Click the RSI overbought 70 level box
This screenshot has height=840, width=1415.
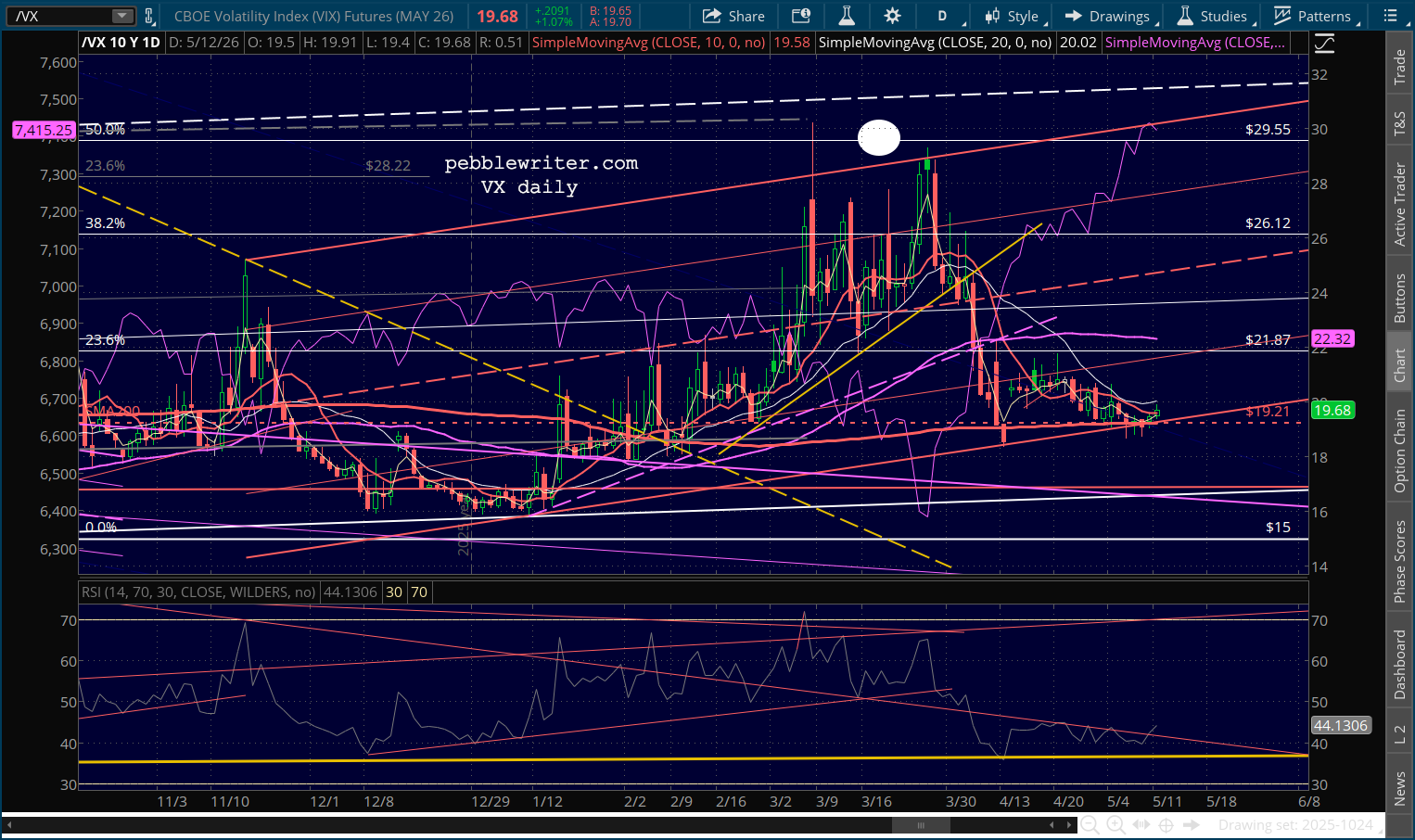(419, 592)
